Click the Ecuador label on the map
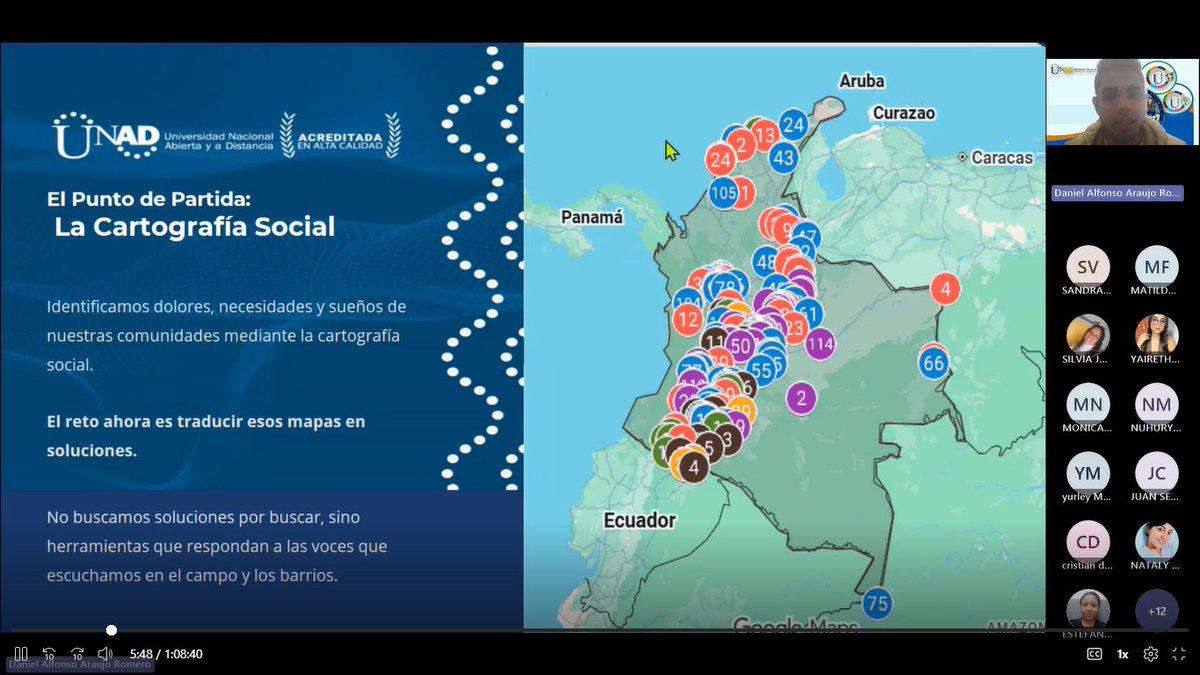The width and height of the screenshot is (1200, 675). 640,520
